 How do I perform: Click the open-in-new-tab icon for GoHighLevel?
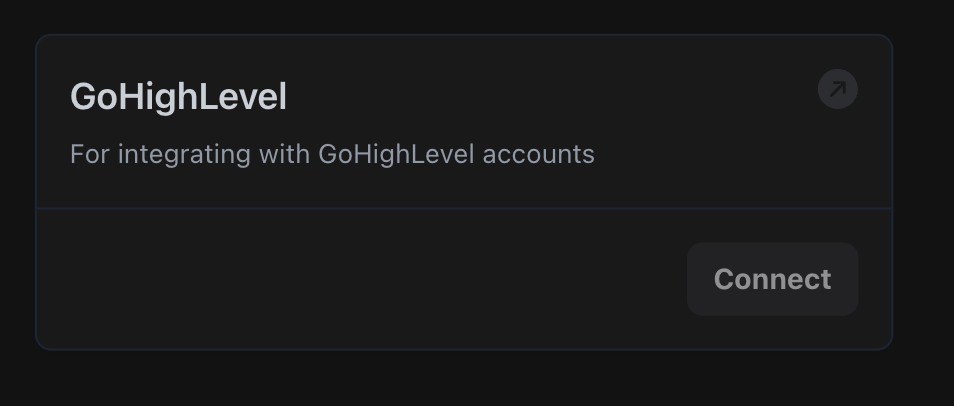click(837, 90)
